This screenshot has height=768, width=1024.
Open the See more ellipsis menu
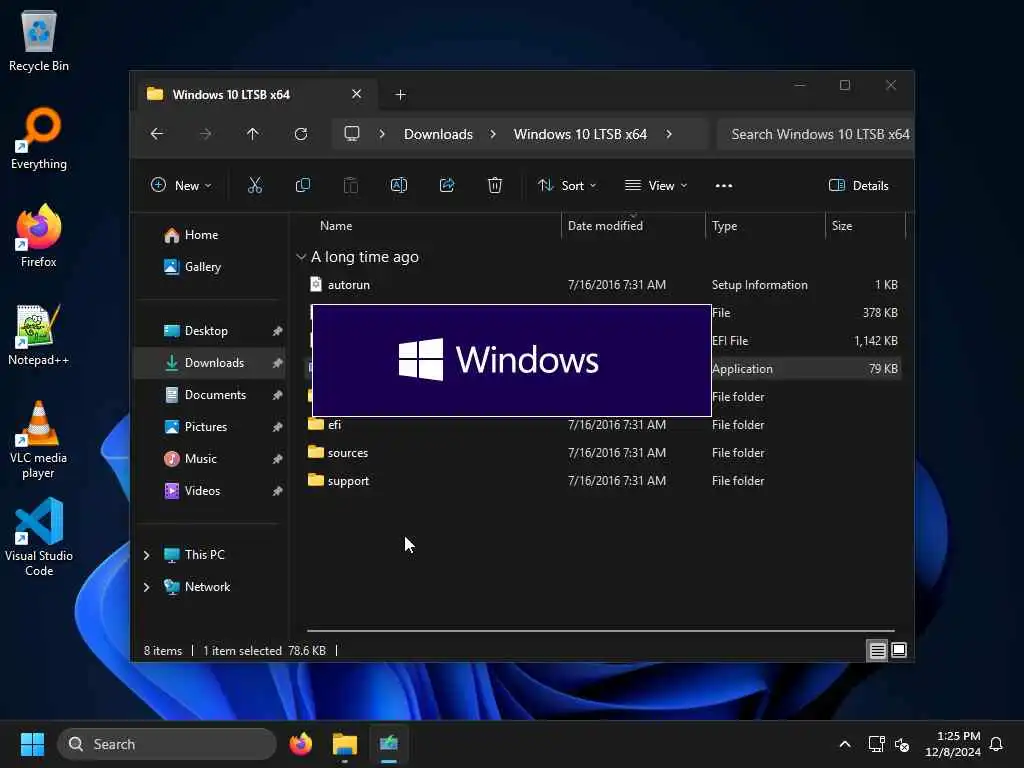[x=724, y=185]
